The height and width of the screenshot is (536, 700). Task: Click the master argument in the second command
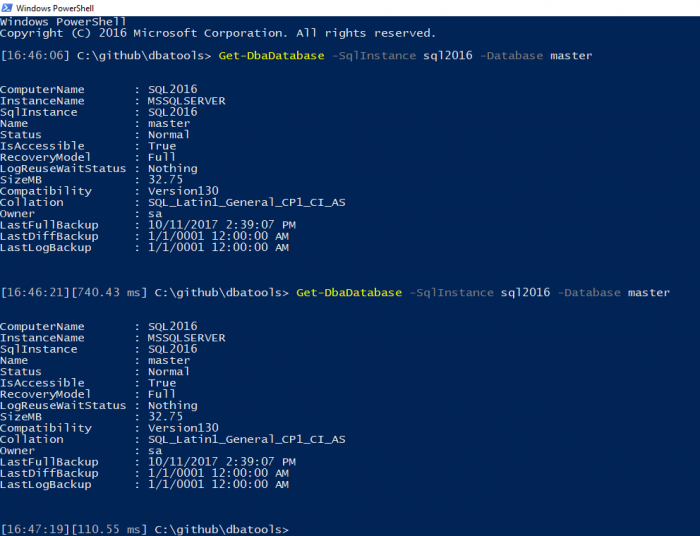click(648, 292)
